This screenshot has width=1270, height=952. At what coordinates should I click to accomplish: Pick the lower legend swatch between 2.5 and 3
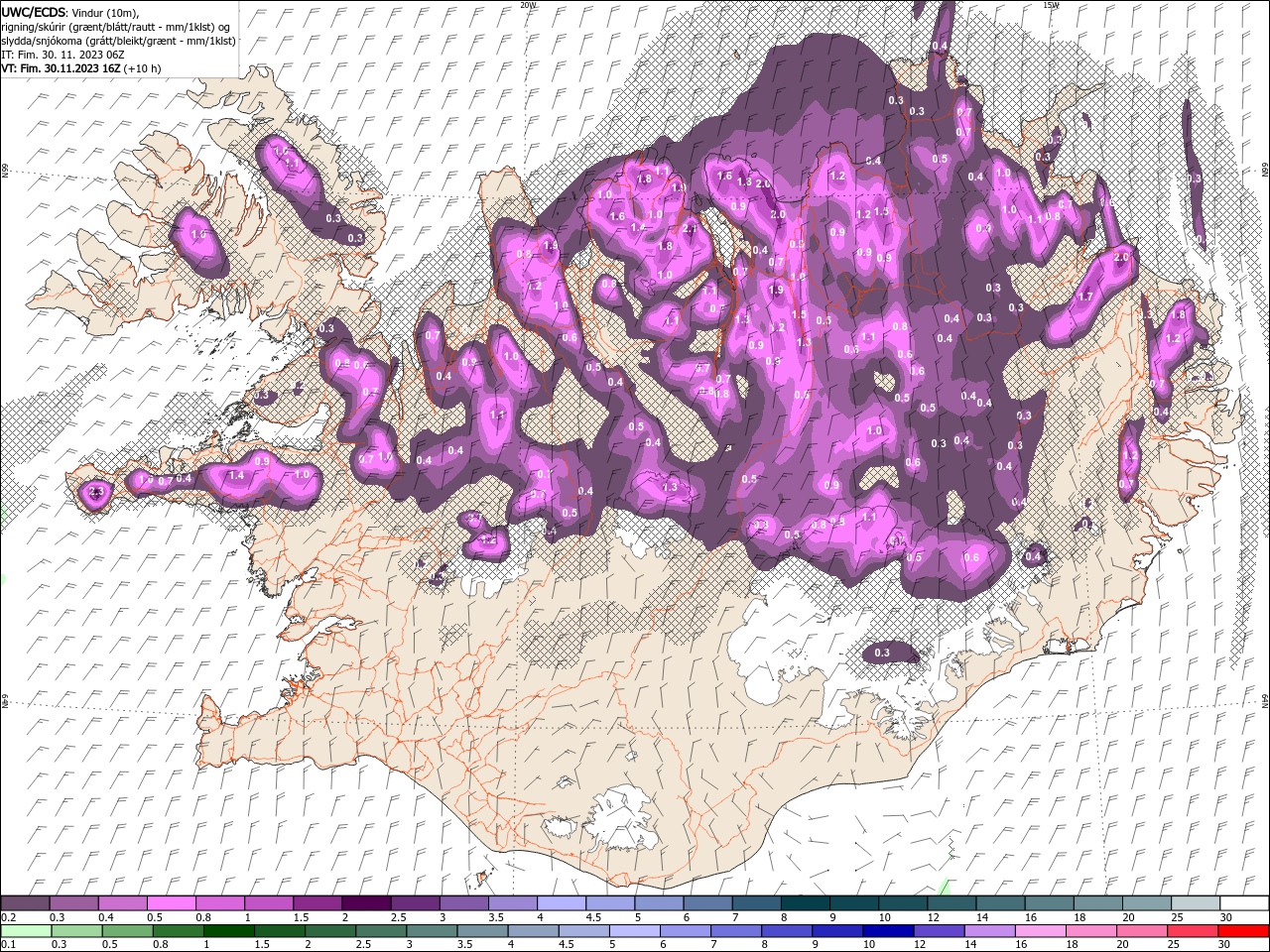coord(382,931)
